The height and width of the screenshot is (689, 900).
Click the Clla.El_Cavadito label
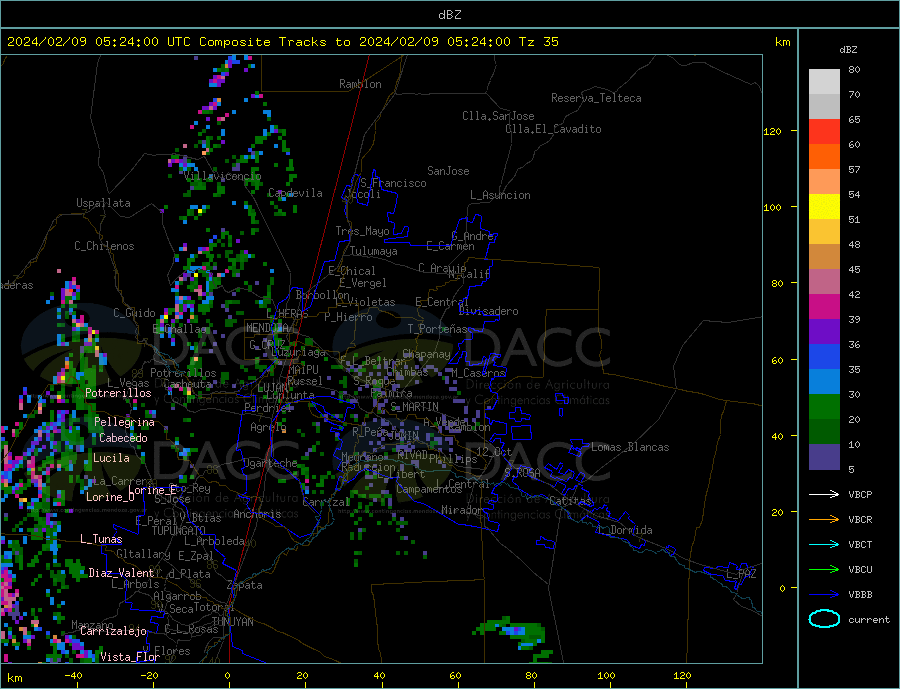coord(553,129)
